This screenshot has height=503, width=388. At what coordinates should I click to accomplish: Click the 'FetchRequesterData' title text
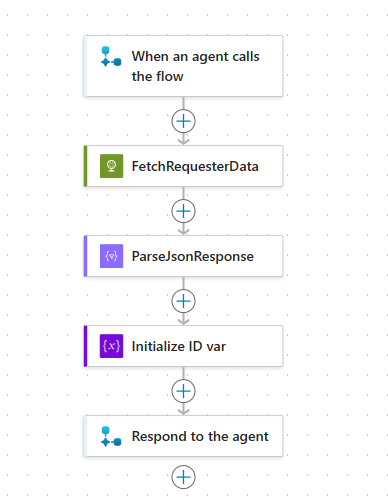pyautogui.click(x=195, y=166)
